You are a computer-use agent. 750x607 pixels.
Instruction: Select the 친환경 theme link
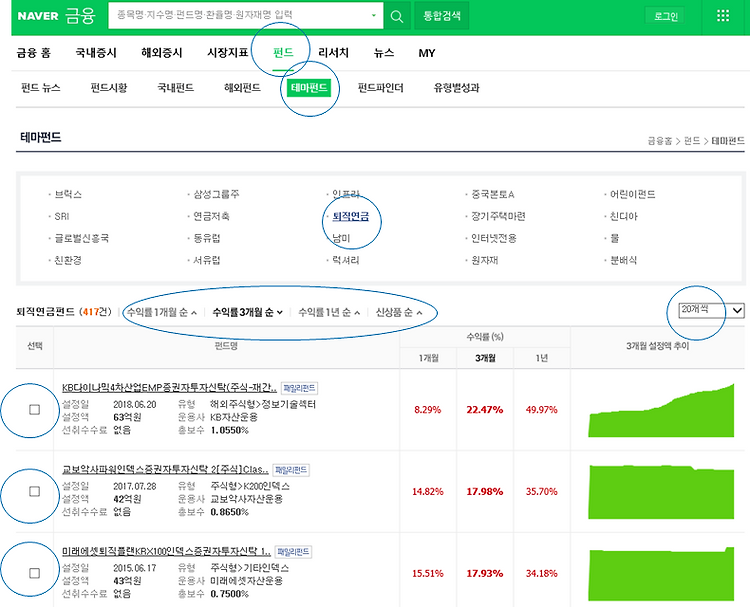click(68, 260)
